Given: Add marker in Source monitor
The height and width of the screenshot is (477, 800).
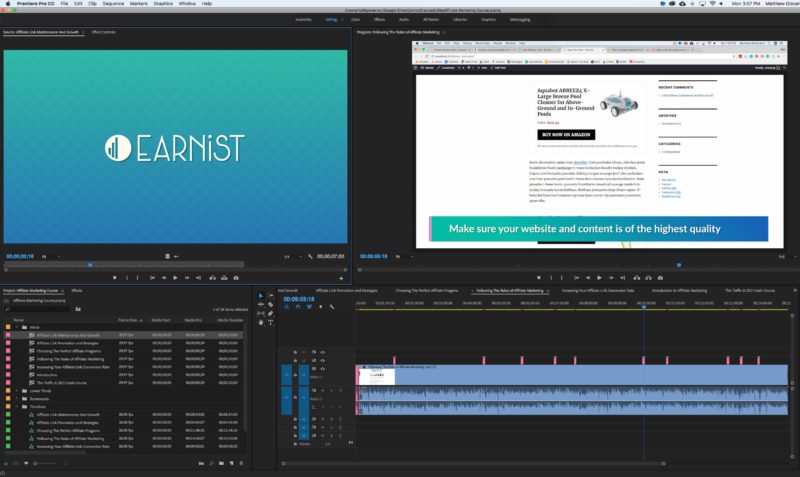Looking at the screenshot, I should [114, 278].
